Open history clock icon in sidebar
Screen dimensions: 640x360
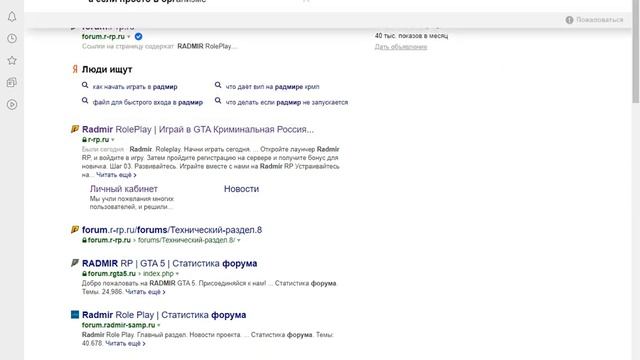point(12,38)
